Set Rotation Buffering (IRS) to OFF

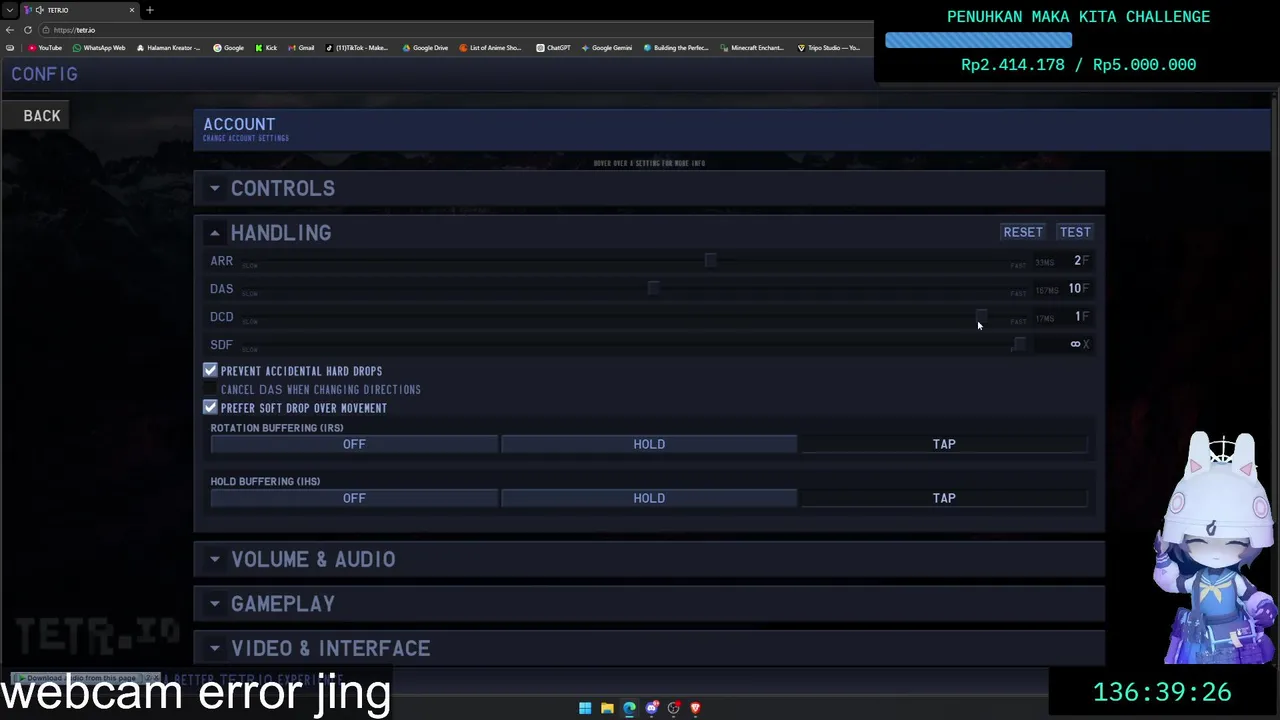pyautogui.click(x=354, y=444)
